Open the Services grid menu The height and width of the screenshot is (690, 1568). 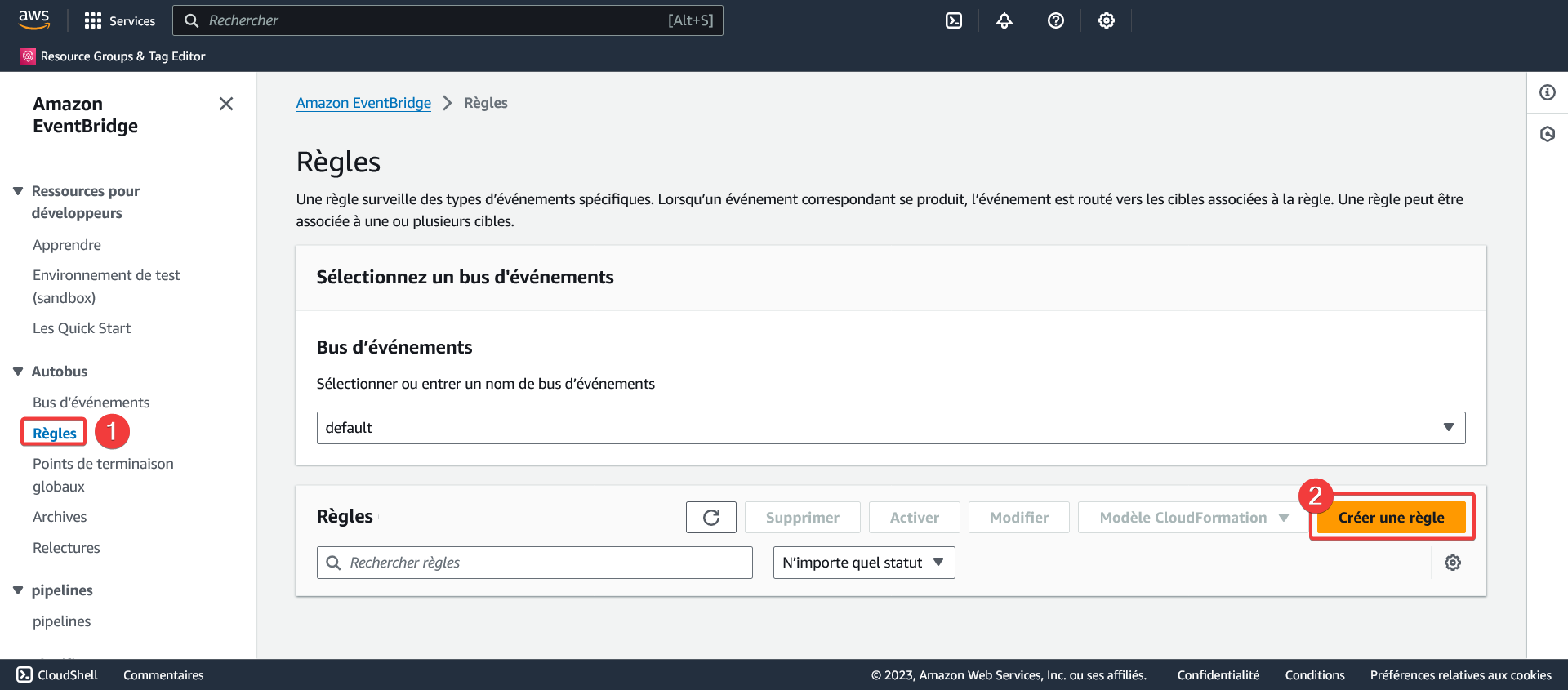tap(120, 20)
